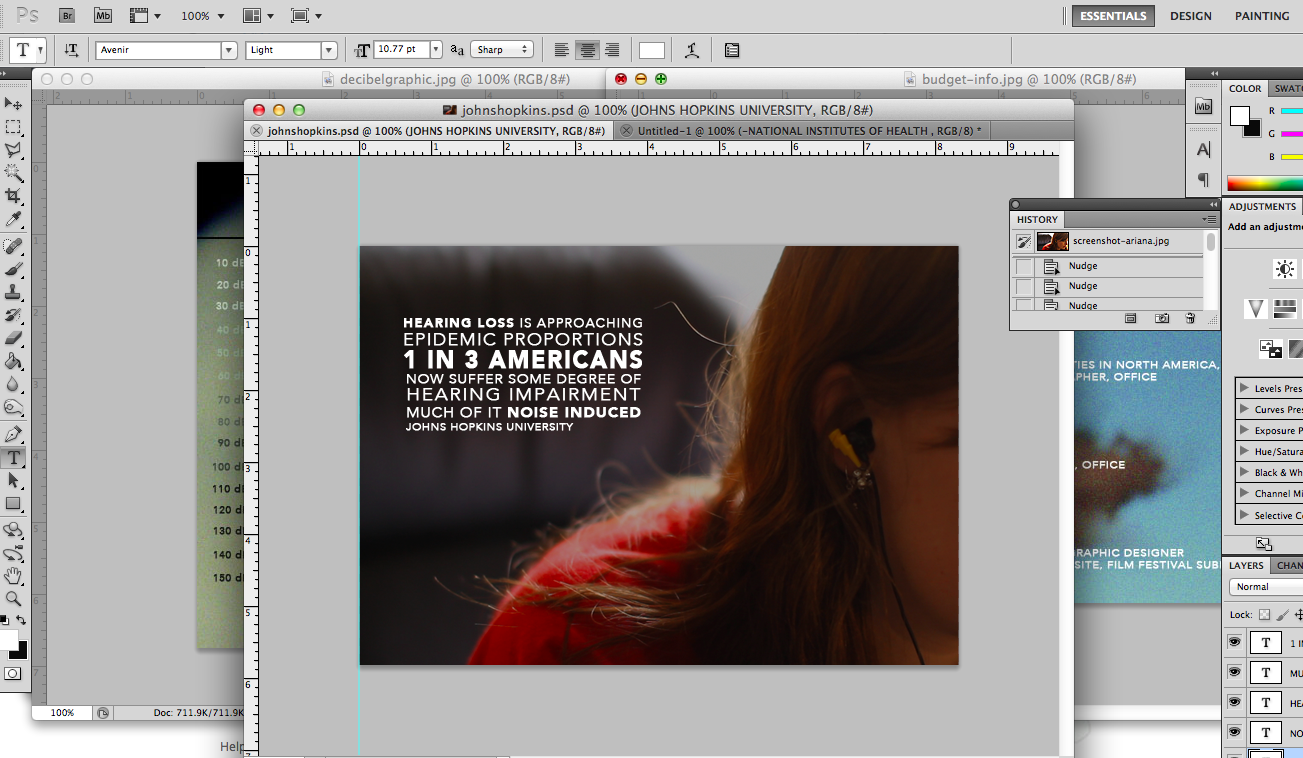Click the foreground color swatch in Color panel
Viewport: 1303px width, 758px height.
pyautogui.click(x=1240, y=114)
